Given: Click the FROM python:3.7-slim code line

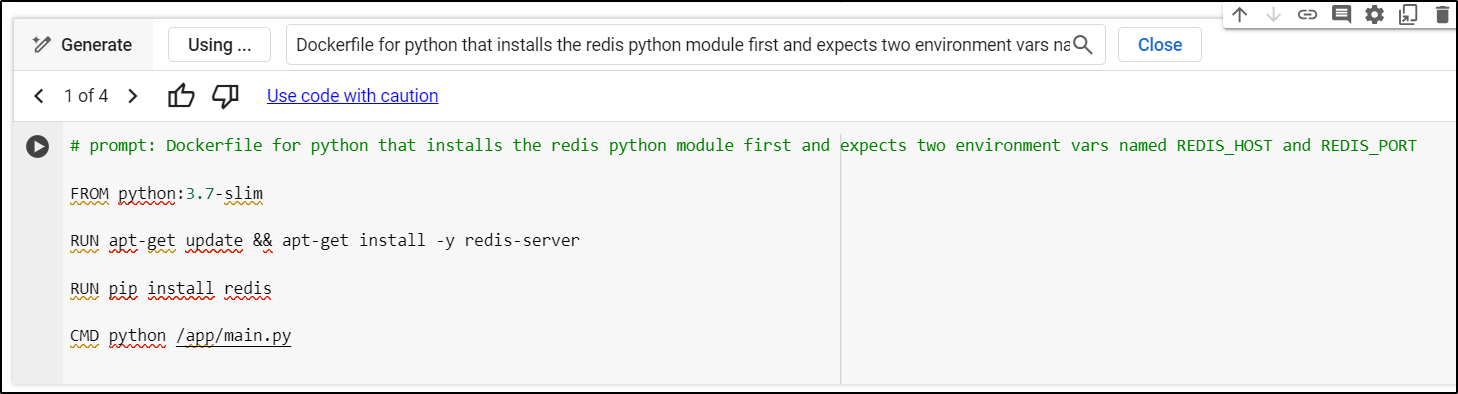Looking at the screenshot, I should pyautogui.click(x=166, y=193).
